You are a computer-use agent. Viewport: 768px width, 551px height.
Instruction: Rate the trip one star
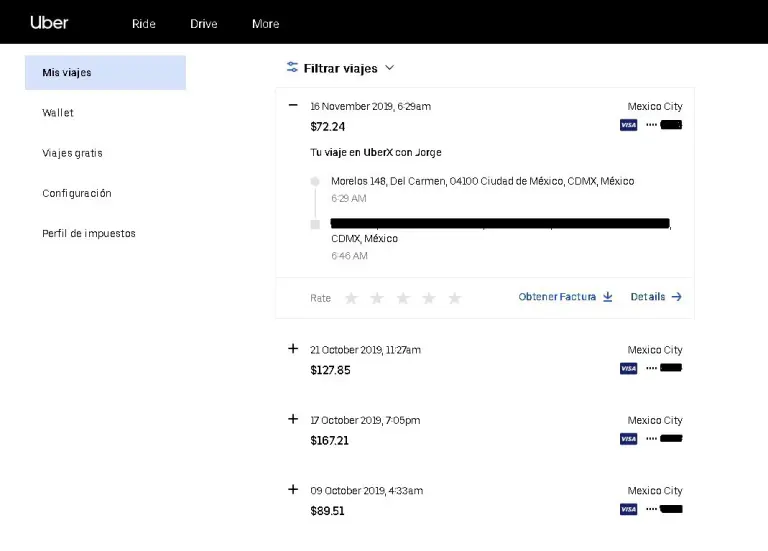coord(351,298)
